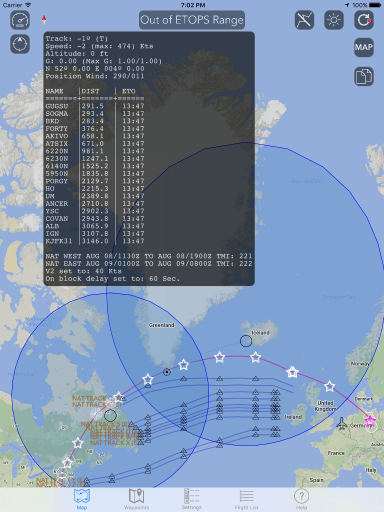Tap the airplane position icon near Germany

341,423
